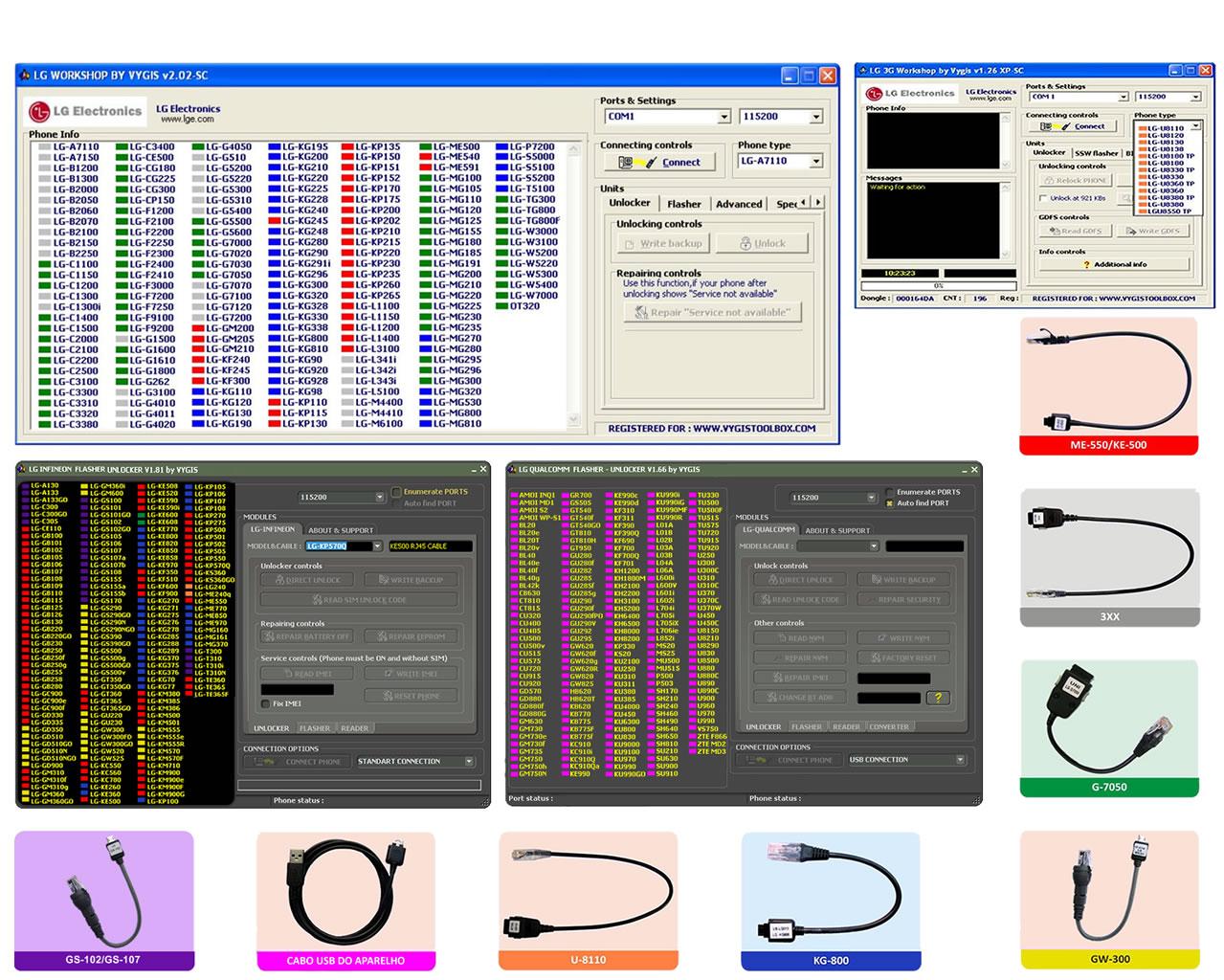Click right tab-scroll arrow in Units tabs
Image resolution: width=1224 pixels, height=980 pixels.
817,202
